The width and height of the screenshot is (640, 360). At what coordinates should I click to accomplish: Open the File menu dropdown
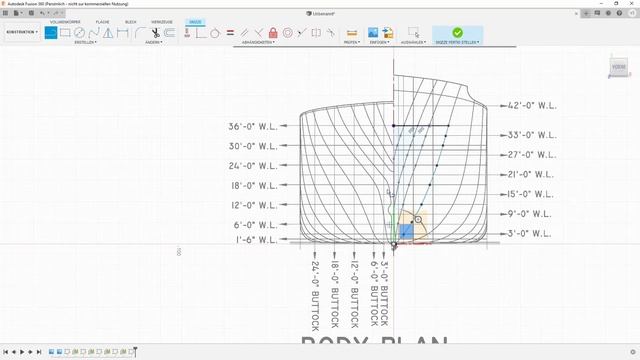coord(18,13)
